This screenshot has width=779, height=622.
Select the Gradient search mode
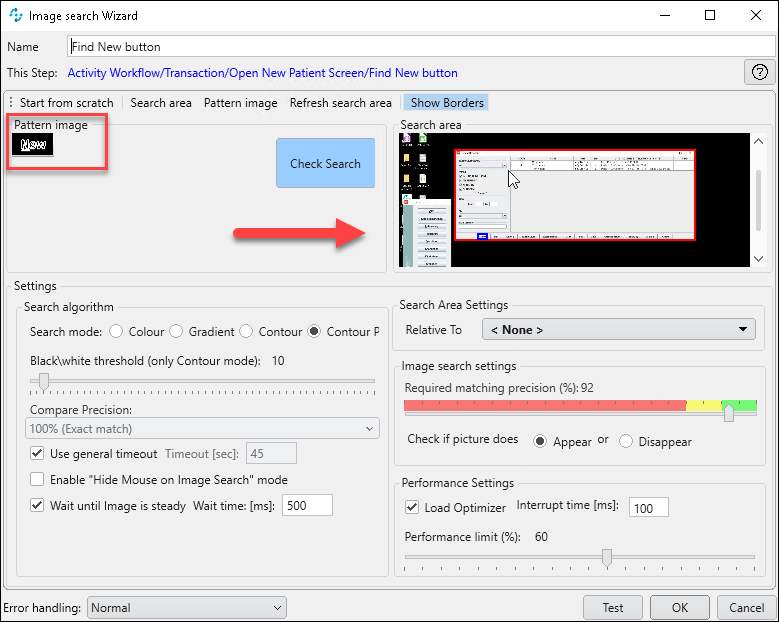(177, 332)
